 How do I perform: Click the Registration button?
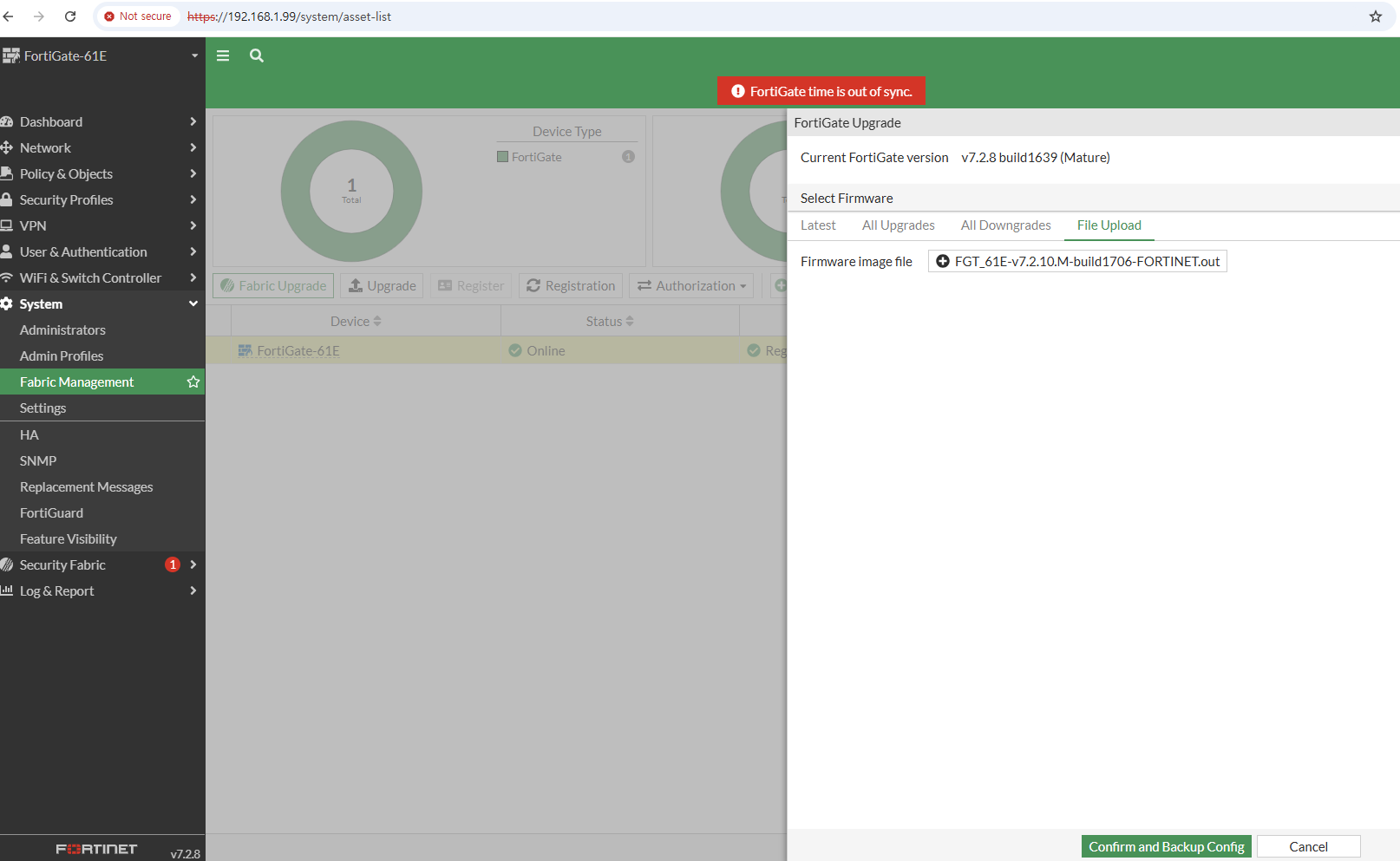(x=571, y=285)
